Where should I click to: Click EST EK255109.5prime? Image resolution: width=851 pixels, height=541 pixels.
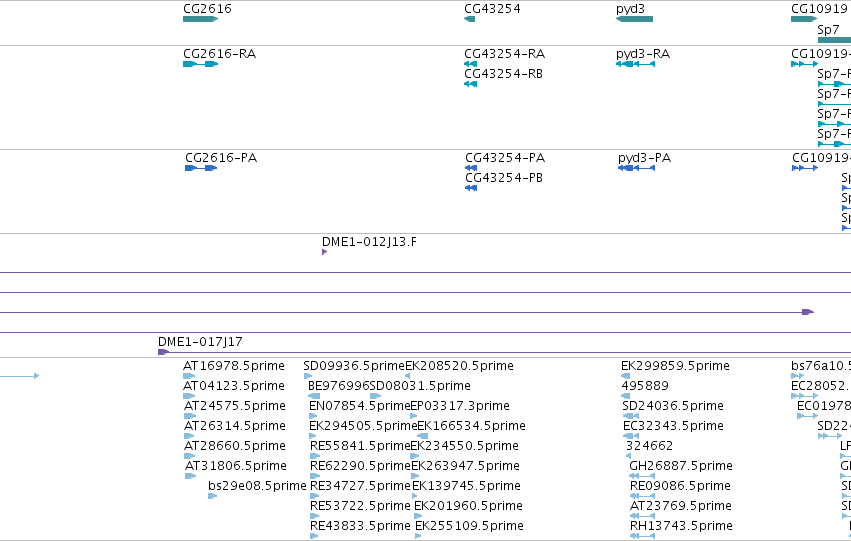pos(469,526)
